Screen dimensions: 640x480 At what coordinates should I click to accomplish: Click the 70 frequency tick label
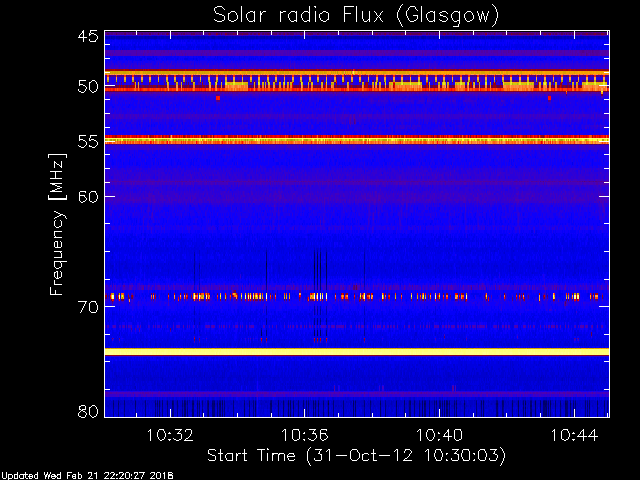[88, 307]
